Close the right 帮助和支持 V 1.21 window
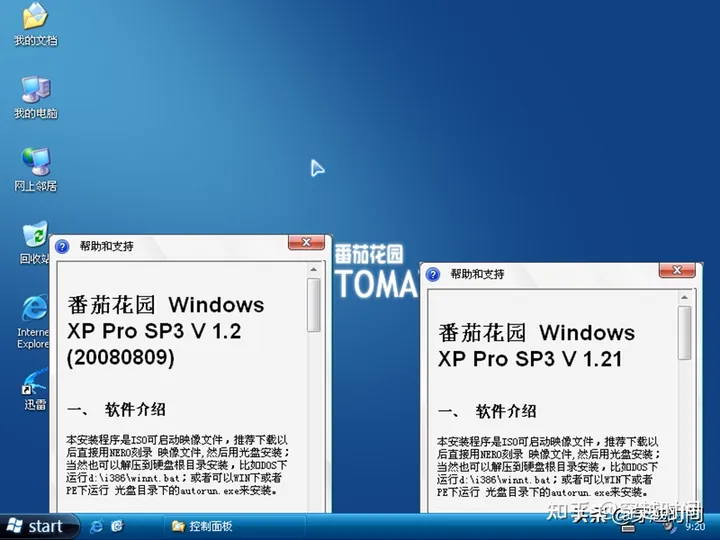The image size is (720, 540). pos(677,270)
